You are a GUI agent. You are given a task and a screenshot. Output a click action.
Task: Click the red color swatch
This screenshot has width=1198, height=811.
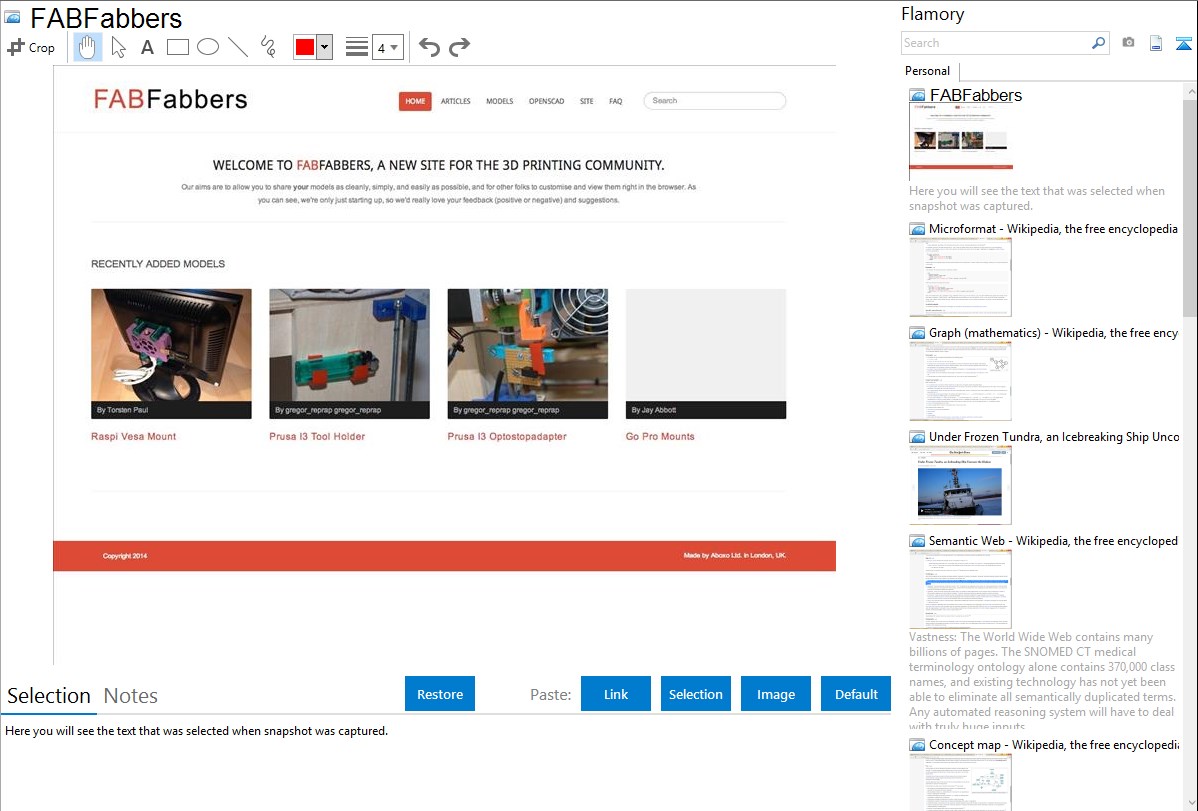(305, 47)
